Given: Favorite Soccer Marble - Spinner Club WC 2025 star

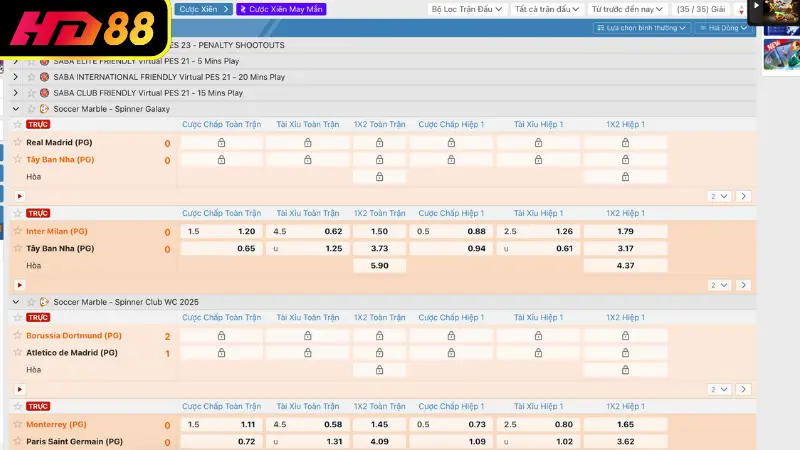Looking at the screenshot, I should point(31,302).
